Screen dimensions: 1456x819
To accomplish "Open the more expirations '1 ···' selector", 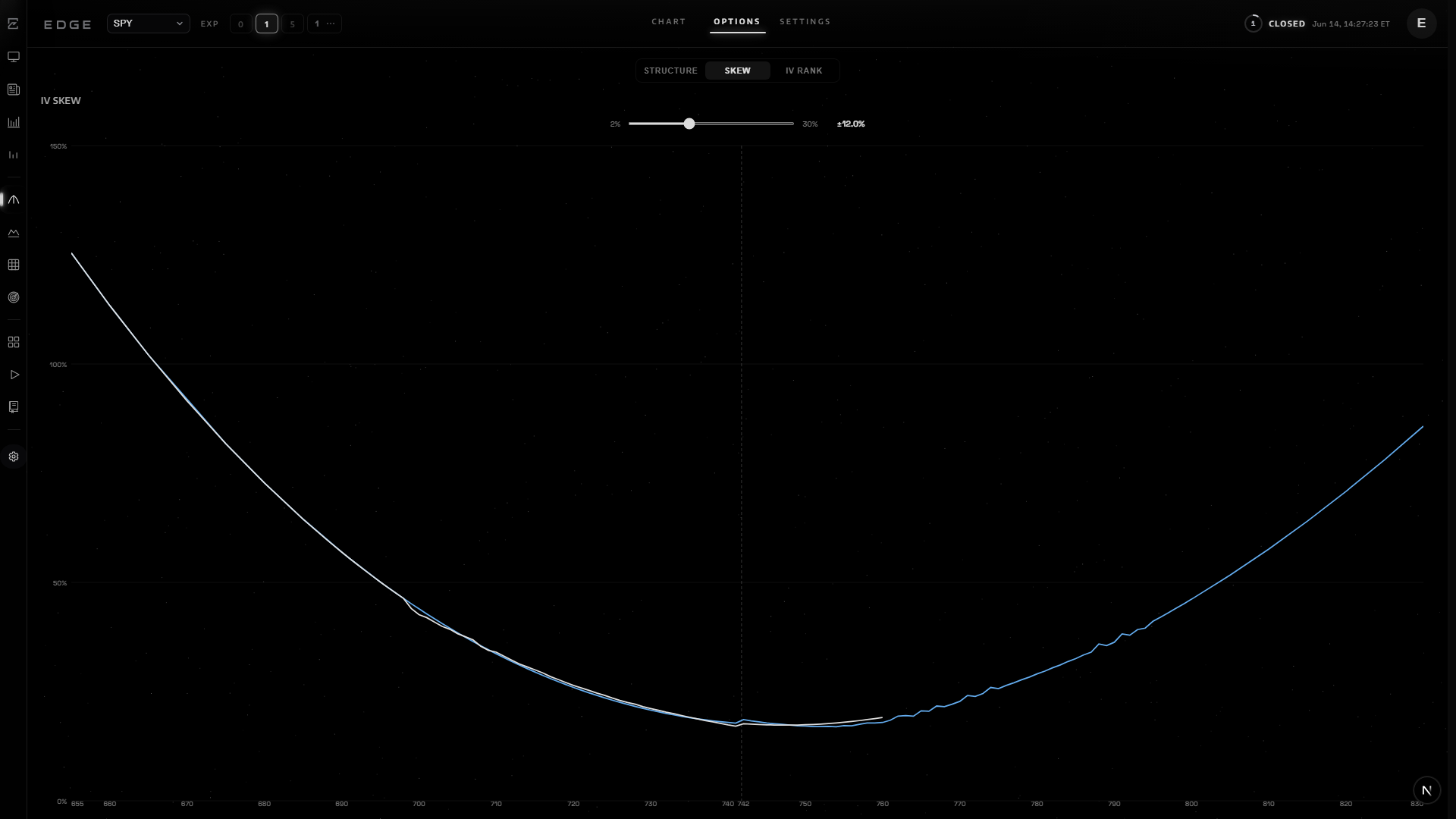I will [325, 24].
